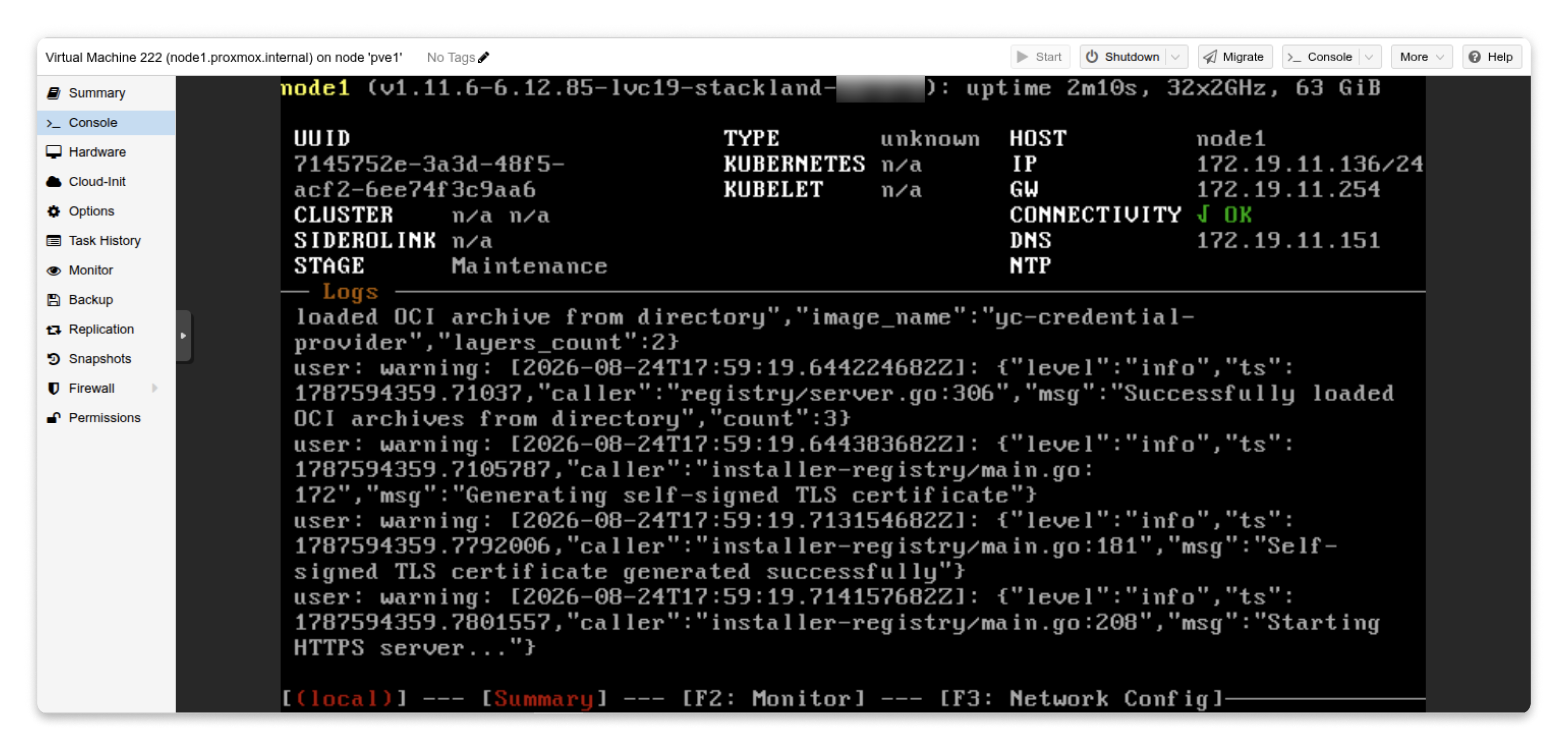Viewport: 1568px width, 751px height.
Task: Click the DNS value 172.19.11.151
Action: 1288,241
